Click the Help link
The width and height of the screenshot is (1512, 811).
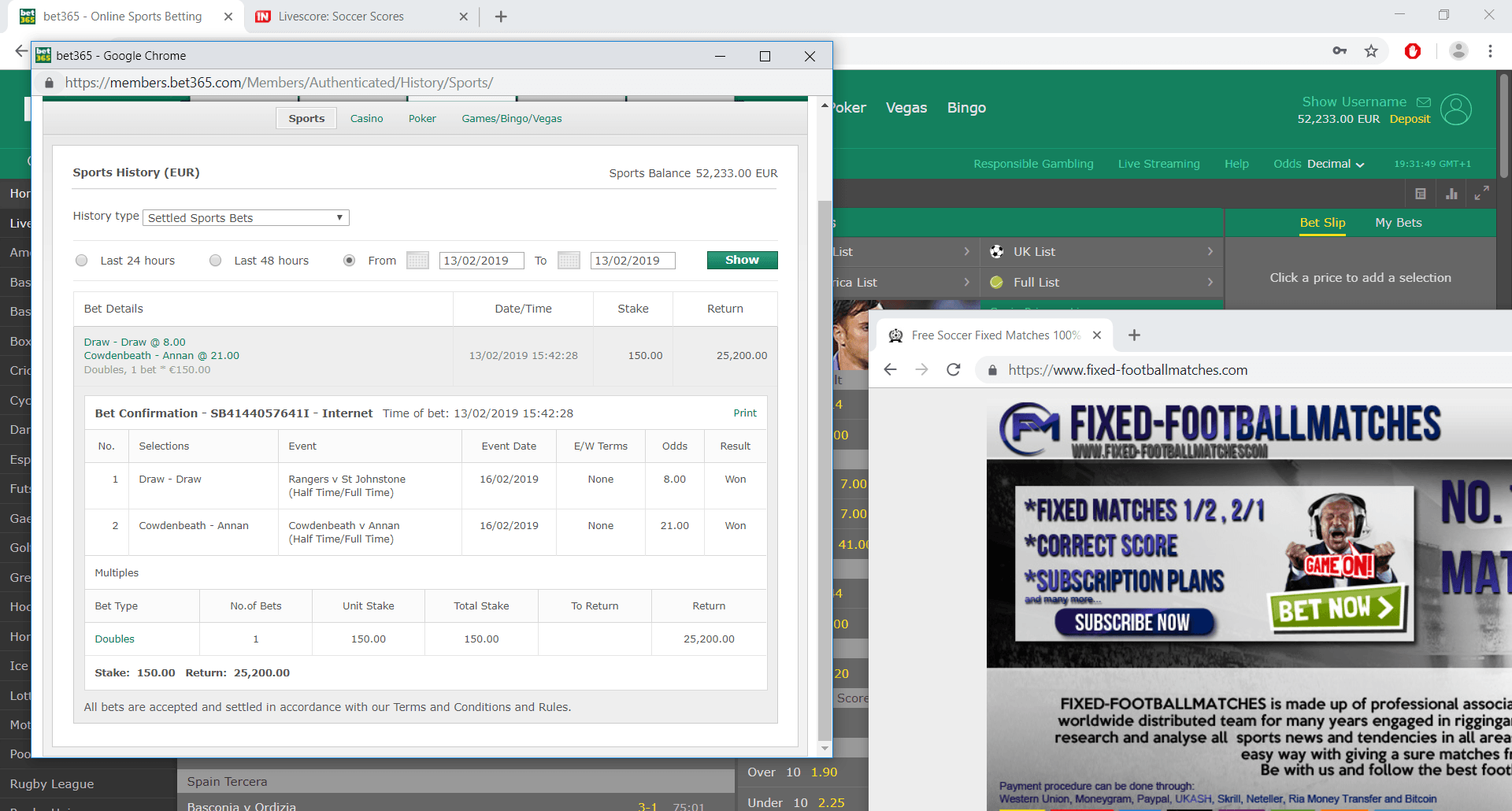coord(1236,164)
